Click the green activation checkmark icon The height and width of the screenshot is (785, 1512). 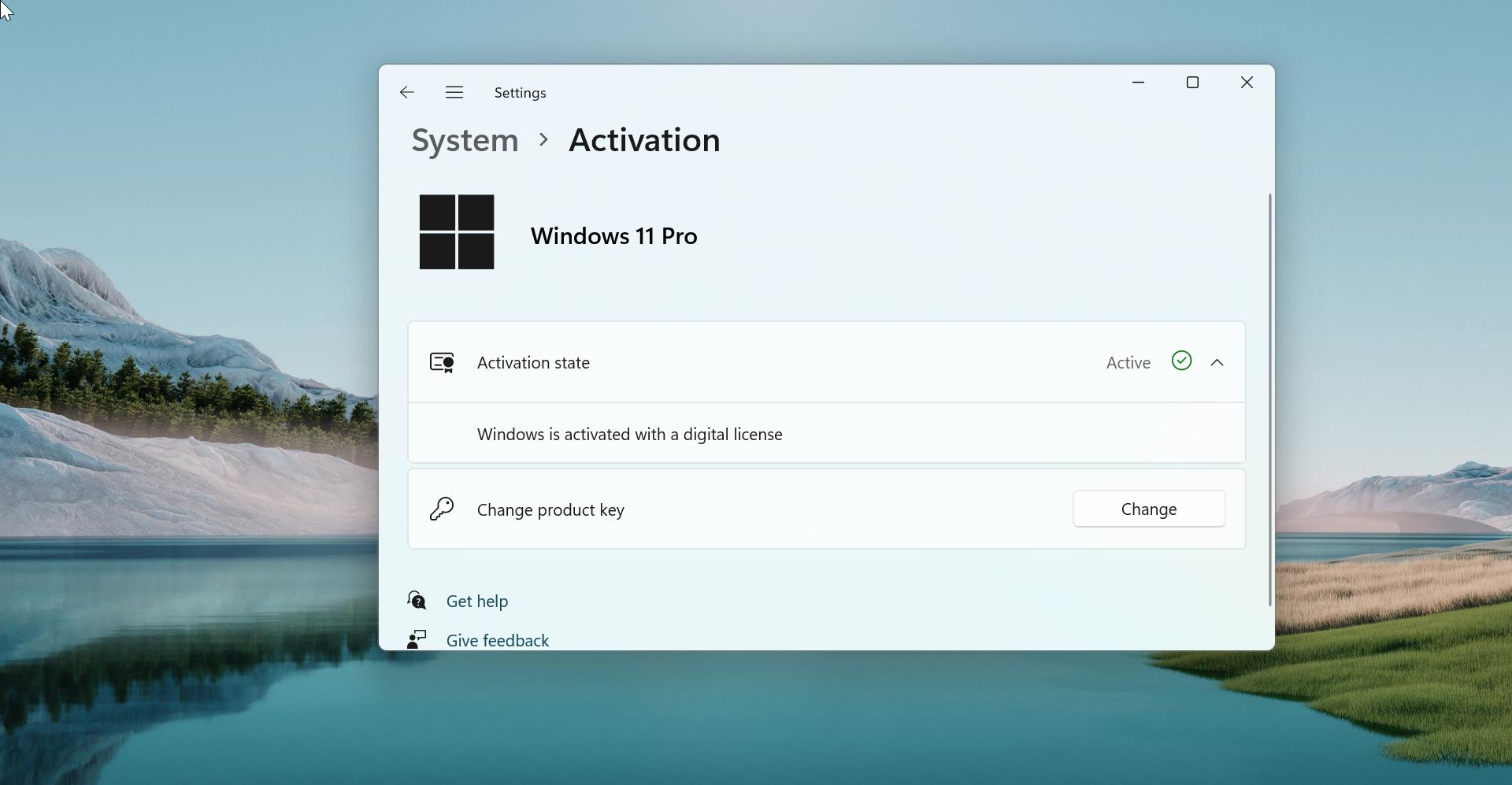pos(1181,361)
